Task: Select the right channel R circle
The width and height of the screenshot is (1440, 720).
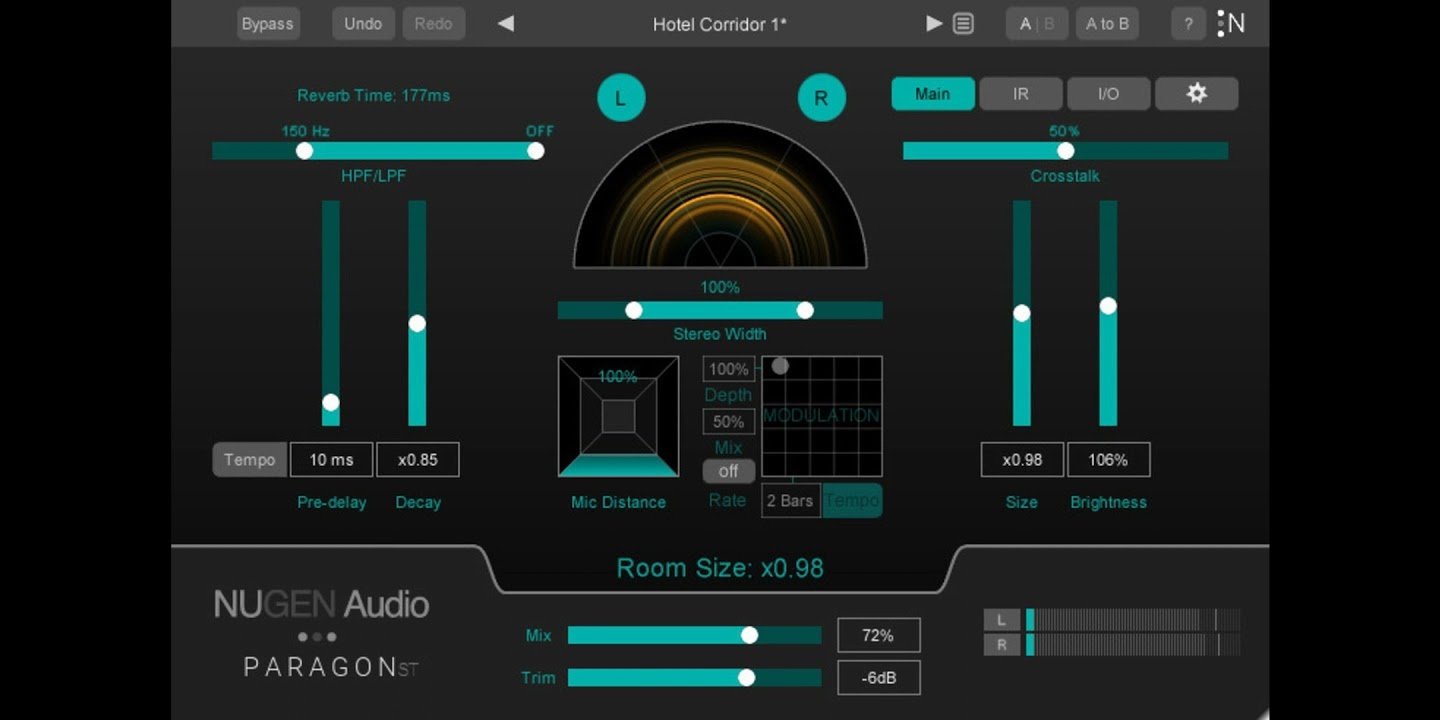Action: point(821,98)
